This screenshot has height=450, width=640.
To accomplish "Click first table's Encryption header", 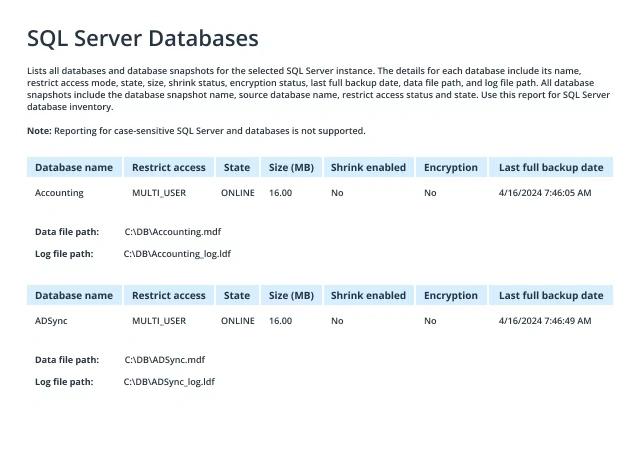I will click(451, 168).
